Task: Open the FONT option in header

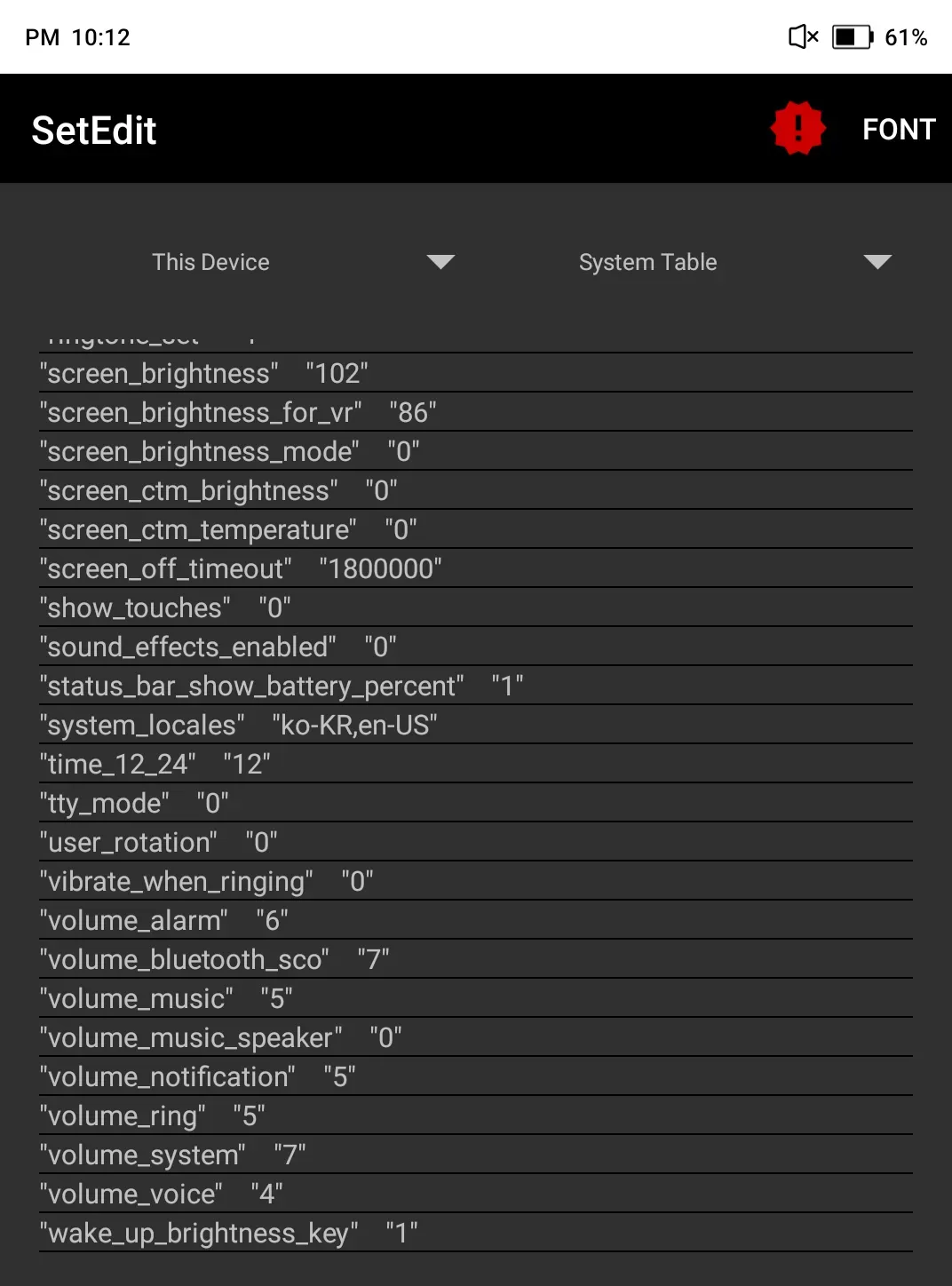Action: [x=899, y=130]
